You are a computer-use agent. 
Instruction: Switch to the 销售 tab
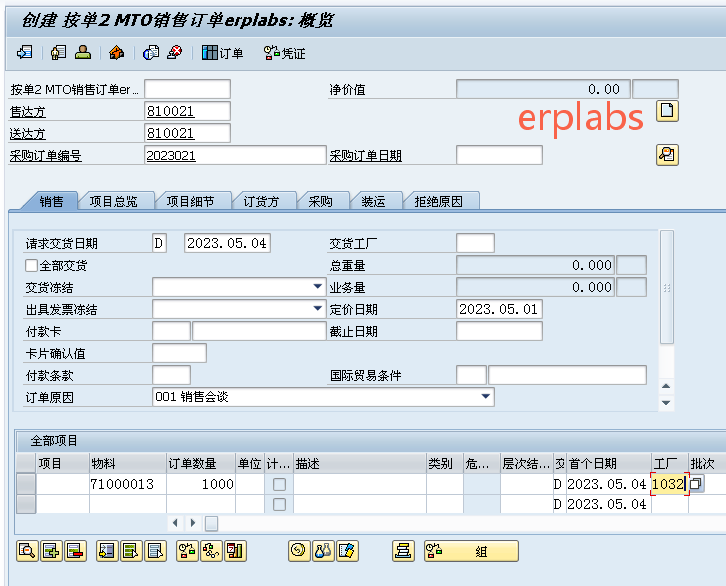51,201
